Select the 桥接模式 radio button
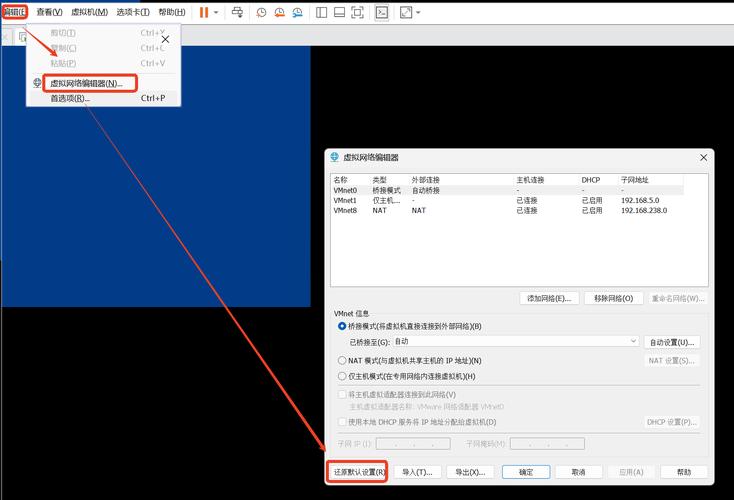This screenshot has width=734, height=500. point(343,326)
